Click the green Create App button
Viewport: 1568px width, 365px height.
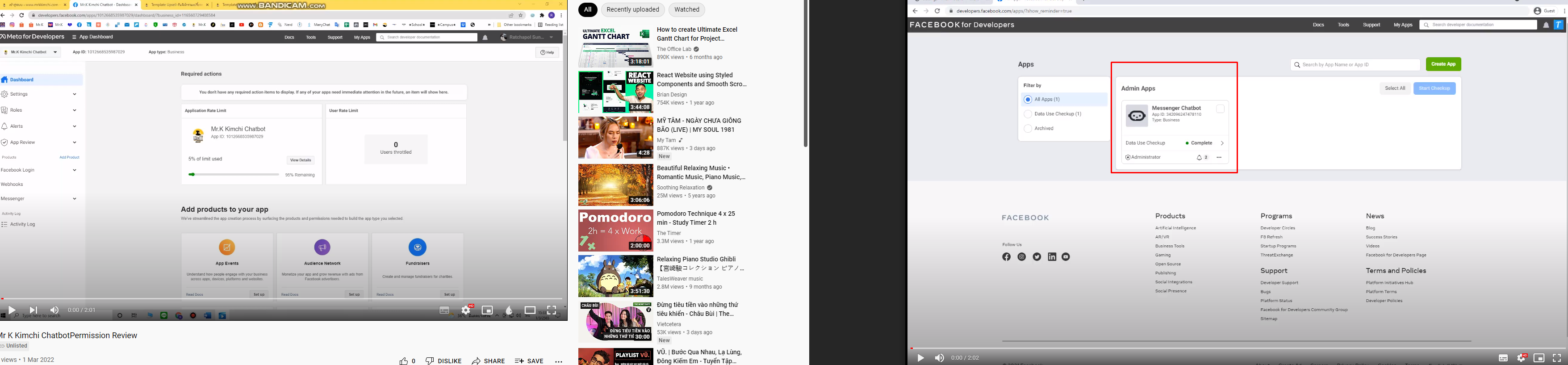click(1443, 64)
